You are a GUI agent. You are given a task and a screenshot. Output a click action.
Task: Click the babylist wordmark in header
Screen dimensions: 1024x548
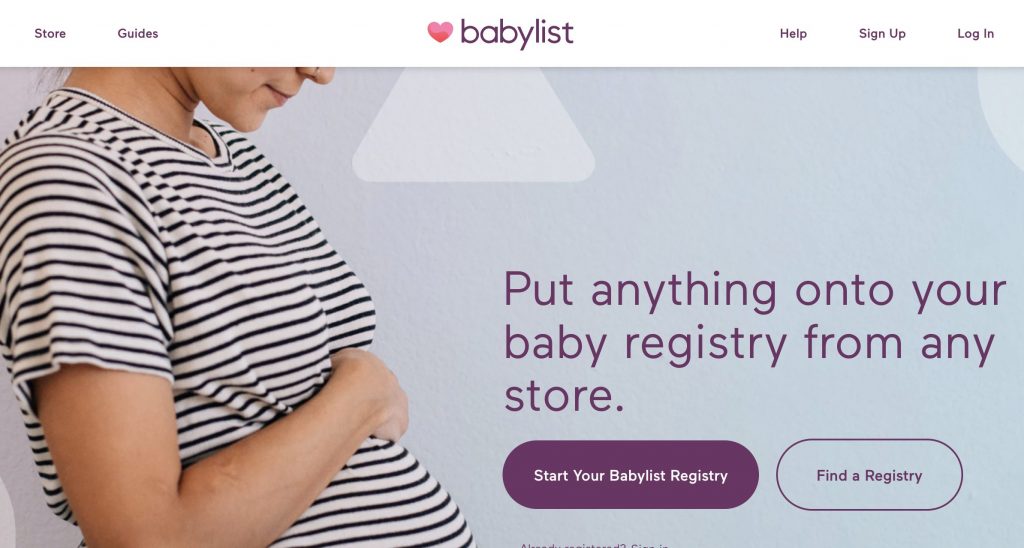point(517,33)
